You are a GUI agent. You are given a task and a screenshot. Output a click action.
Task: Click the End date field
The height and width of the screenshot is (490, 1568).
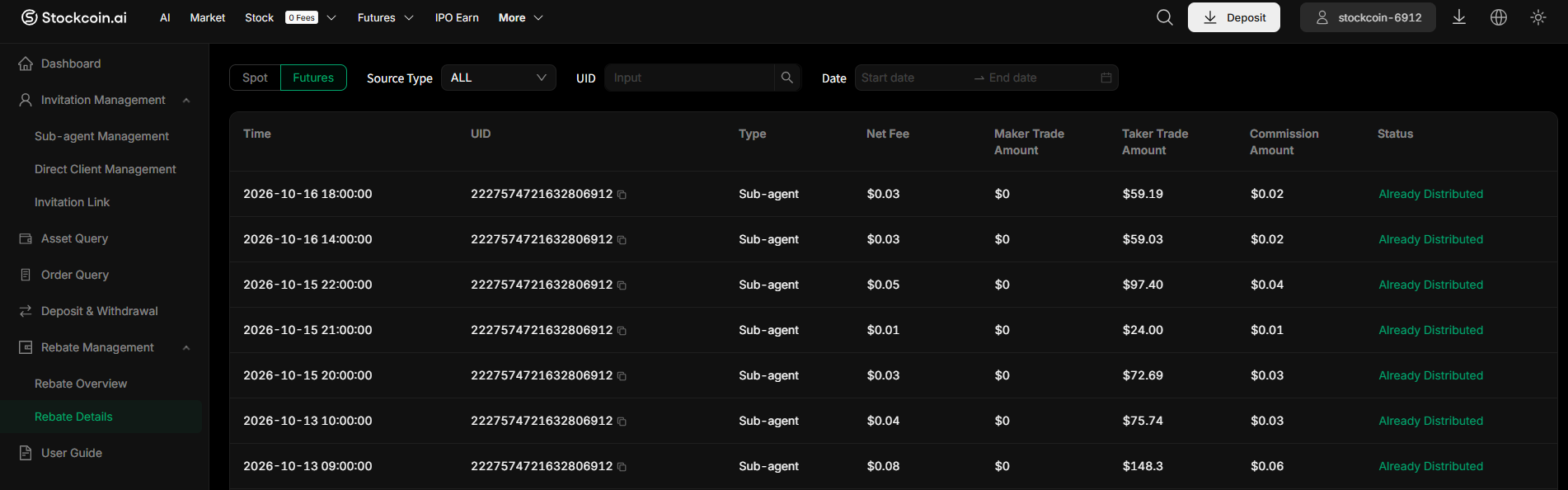click(1040, 78)
